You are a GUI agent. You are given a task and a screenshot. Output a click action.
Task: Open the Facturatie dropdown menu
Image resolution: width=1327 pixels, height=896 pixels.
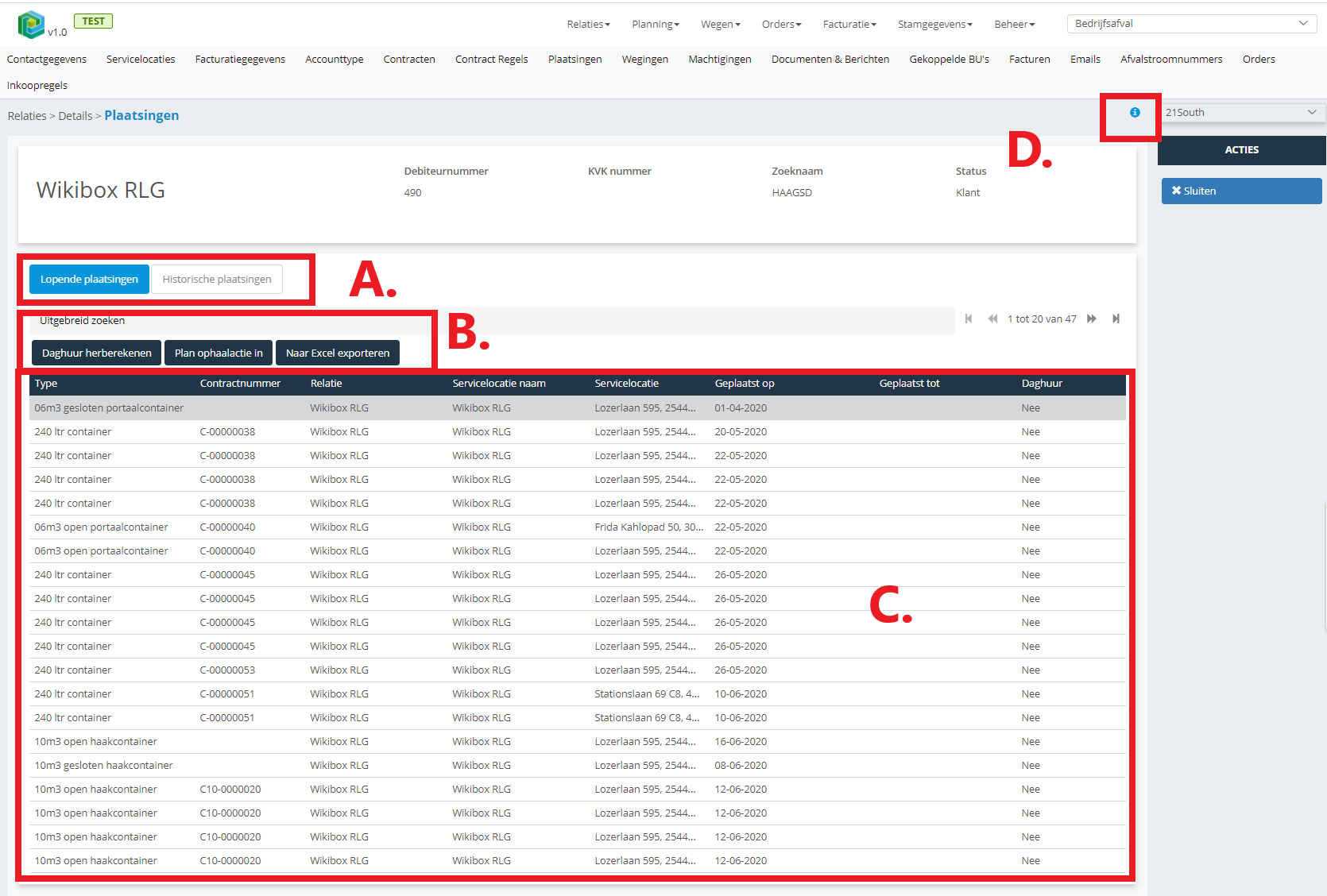[x=849, y=25]
